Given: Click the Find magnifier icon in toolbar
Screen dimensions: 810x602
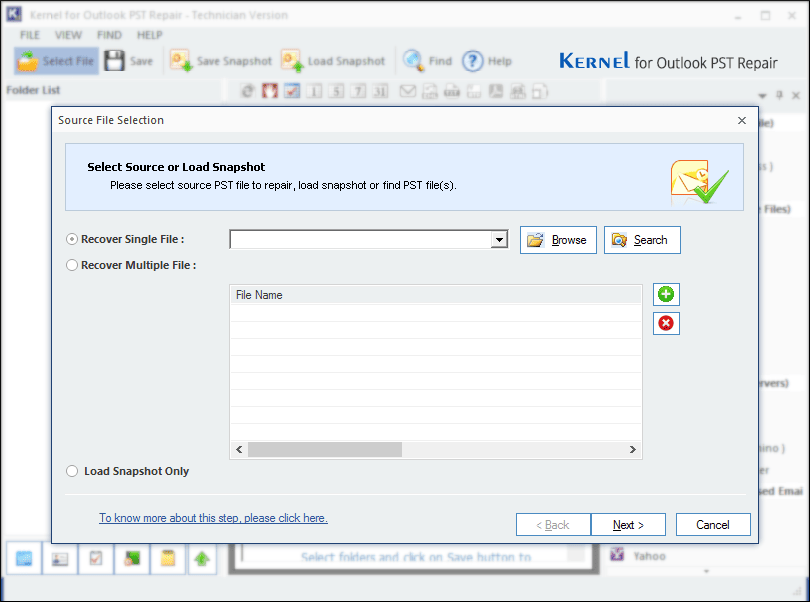Looking at the screenshot, I should point(413,60).
